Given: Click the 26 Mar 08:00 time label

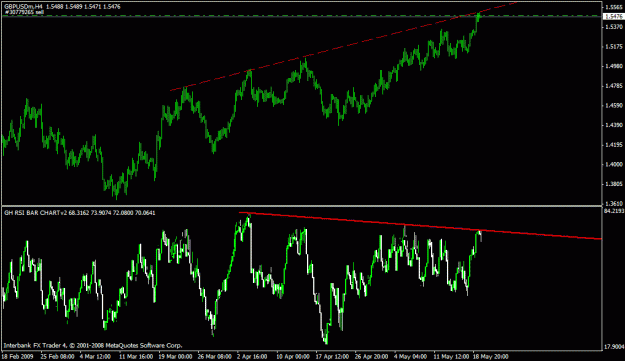Looking at the screenshot, I should (x=214, y=356).
